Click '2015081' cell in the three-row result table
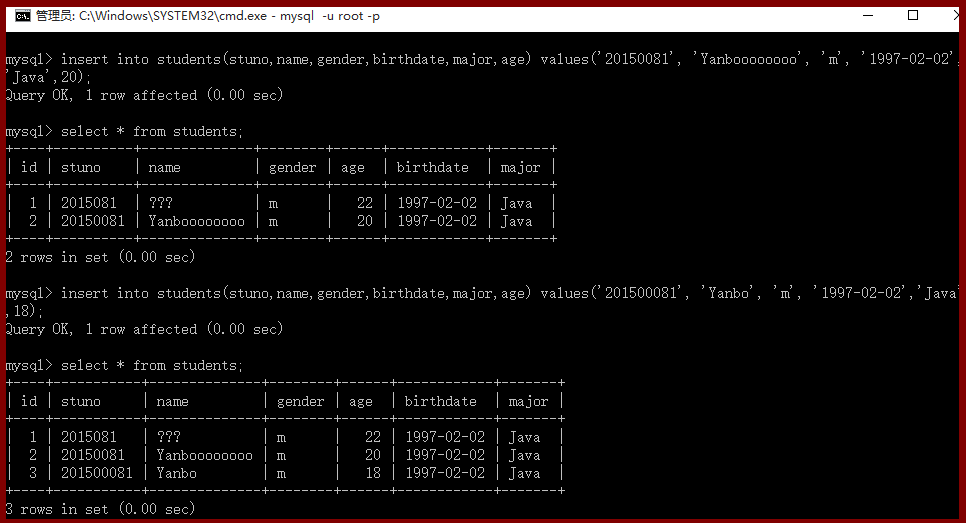The height and width of the screenshot is (523, 966). click(x=89, y=437)
